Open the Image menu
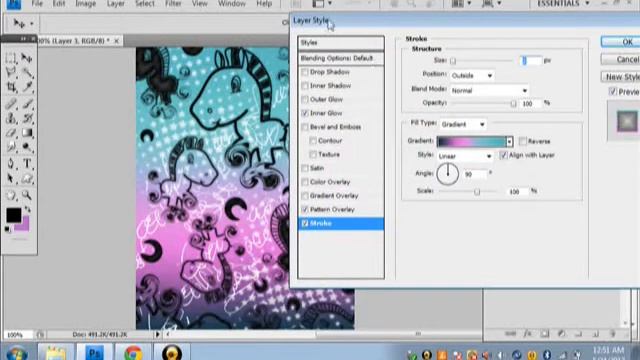The height and width of the screenshot is (360, 640). coord(85,4)
